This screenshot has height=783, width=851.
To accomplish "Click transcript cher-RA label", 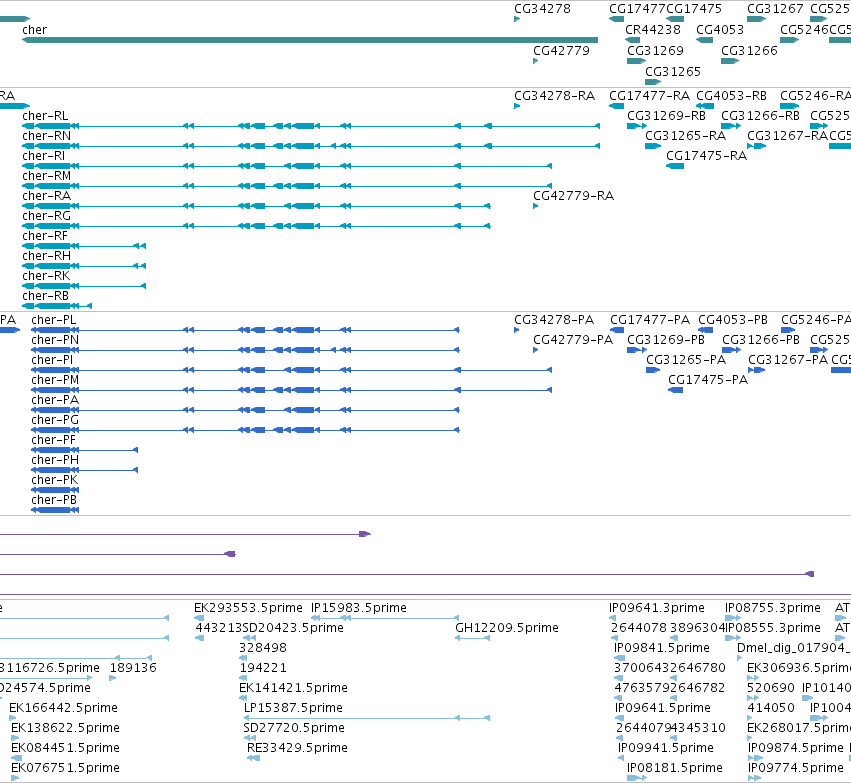I will [x=46, y=196].
